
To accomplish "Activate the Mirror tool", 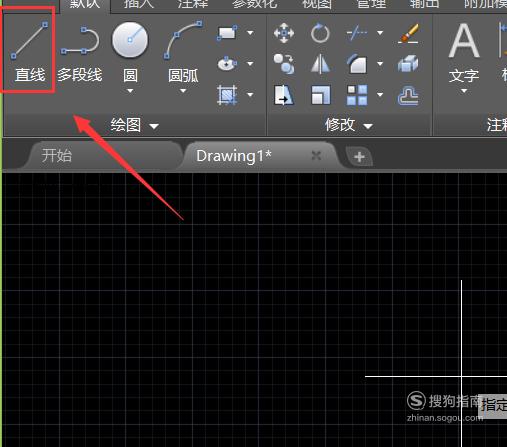I will pyautogui.click(x=320, y=64).
